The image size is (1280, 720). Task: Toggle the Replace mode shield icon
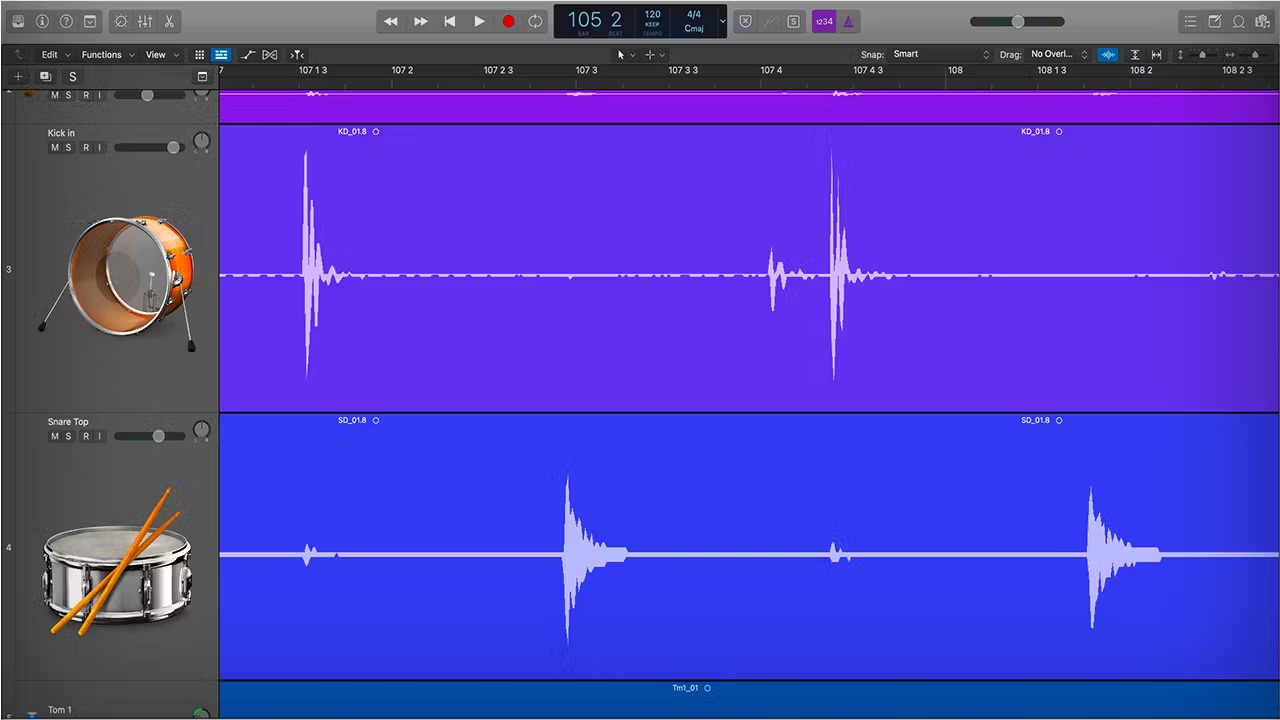745,21
